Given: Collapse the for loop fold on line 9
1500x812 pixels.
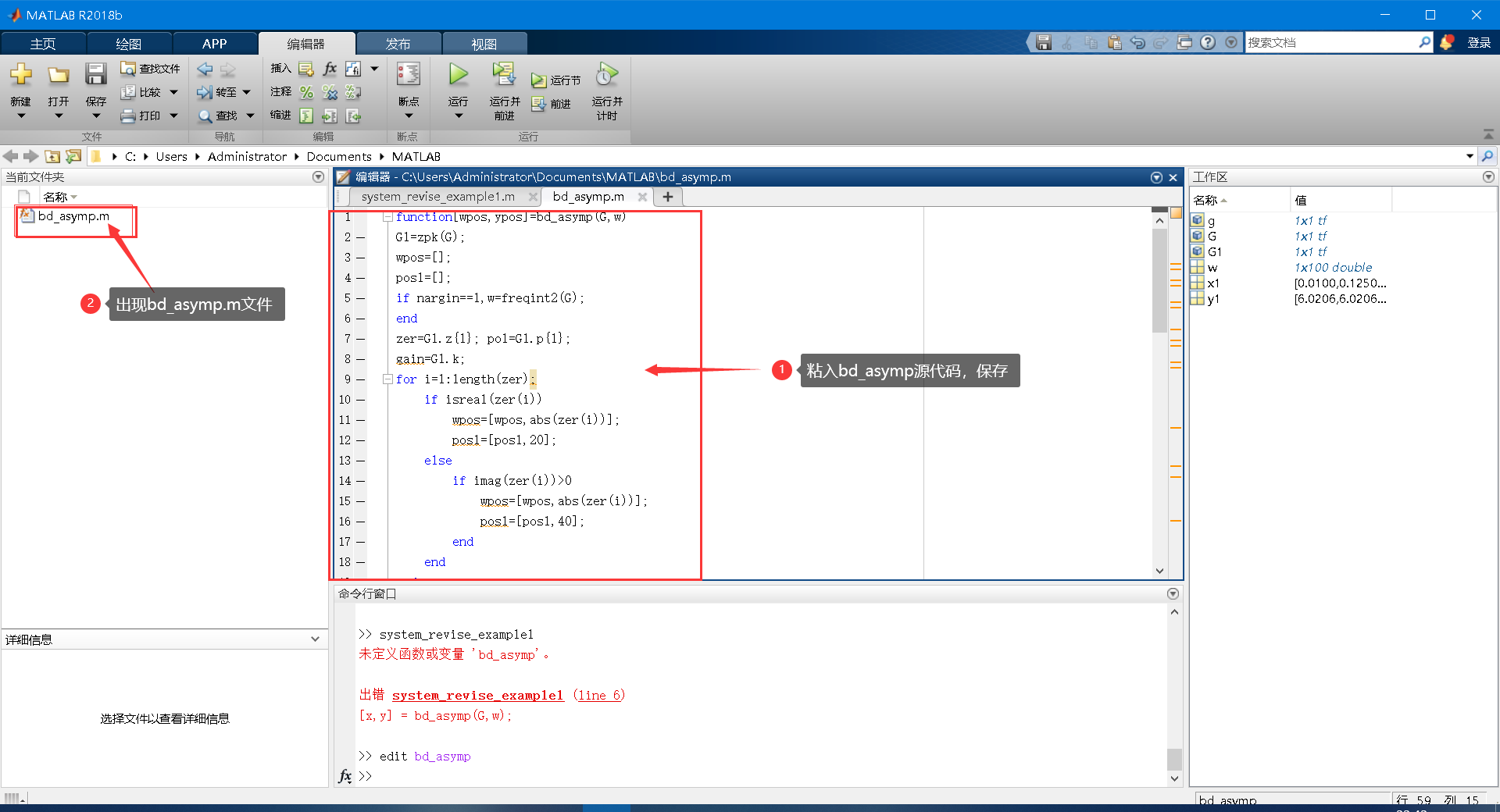Looking at the screenshot, I should [387, 379].
